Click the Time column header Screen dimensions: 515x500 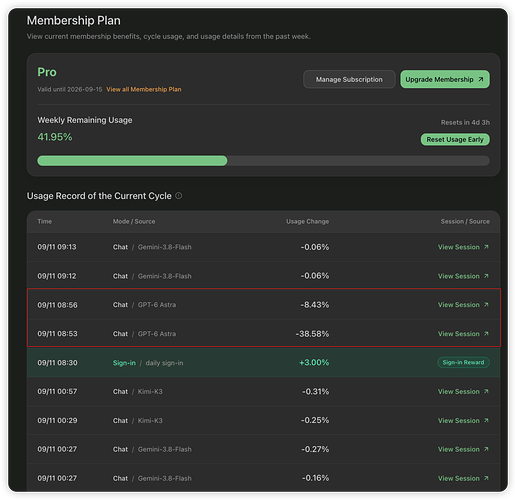pyautogui.click(x=45, y=221)
